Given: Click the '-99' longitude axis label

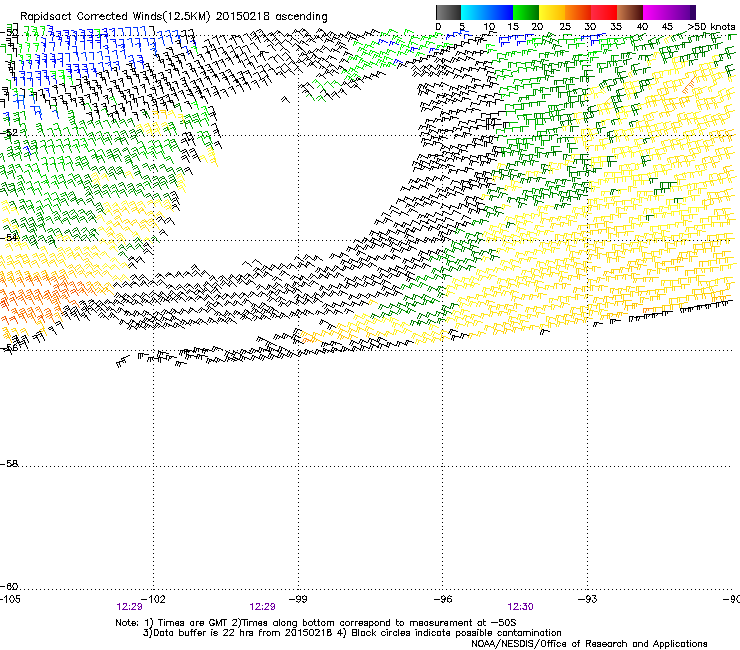Looking at the screenshot, I should pos(298,599).
